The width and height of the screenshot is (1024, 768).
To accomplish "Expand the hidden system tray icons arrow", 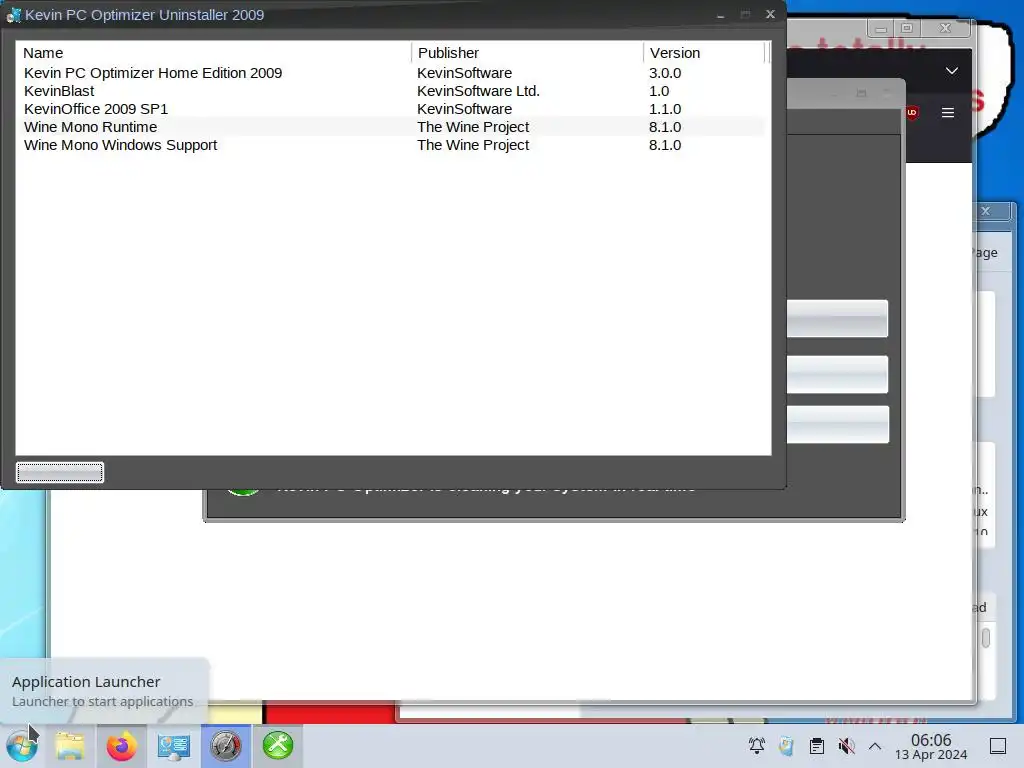I will pos(875,746).
